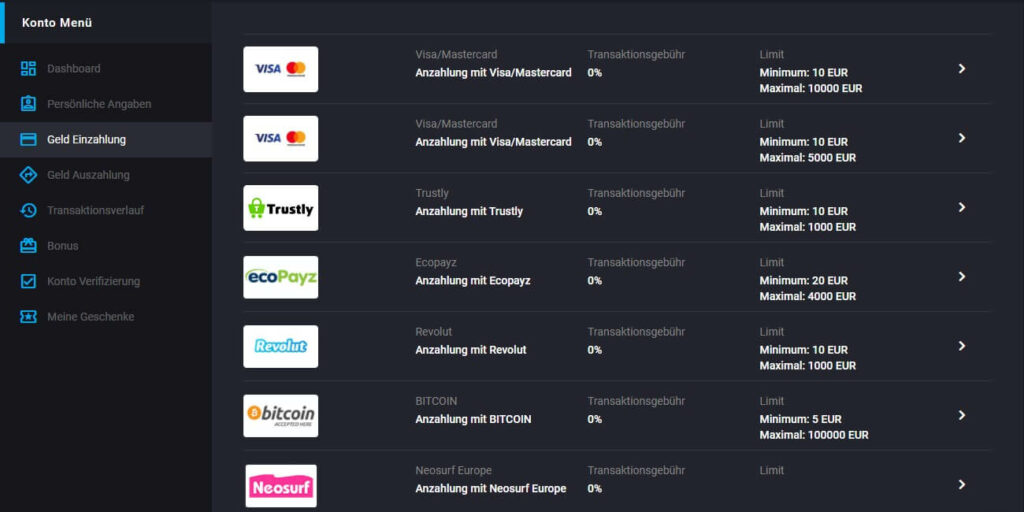Select the Bitcoin logo thumbnail
1024x512 pixels.
tap(281, 415)
